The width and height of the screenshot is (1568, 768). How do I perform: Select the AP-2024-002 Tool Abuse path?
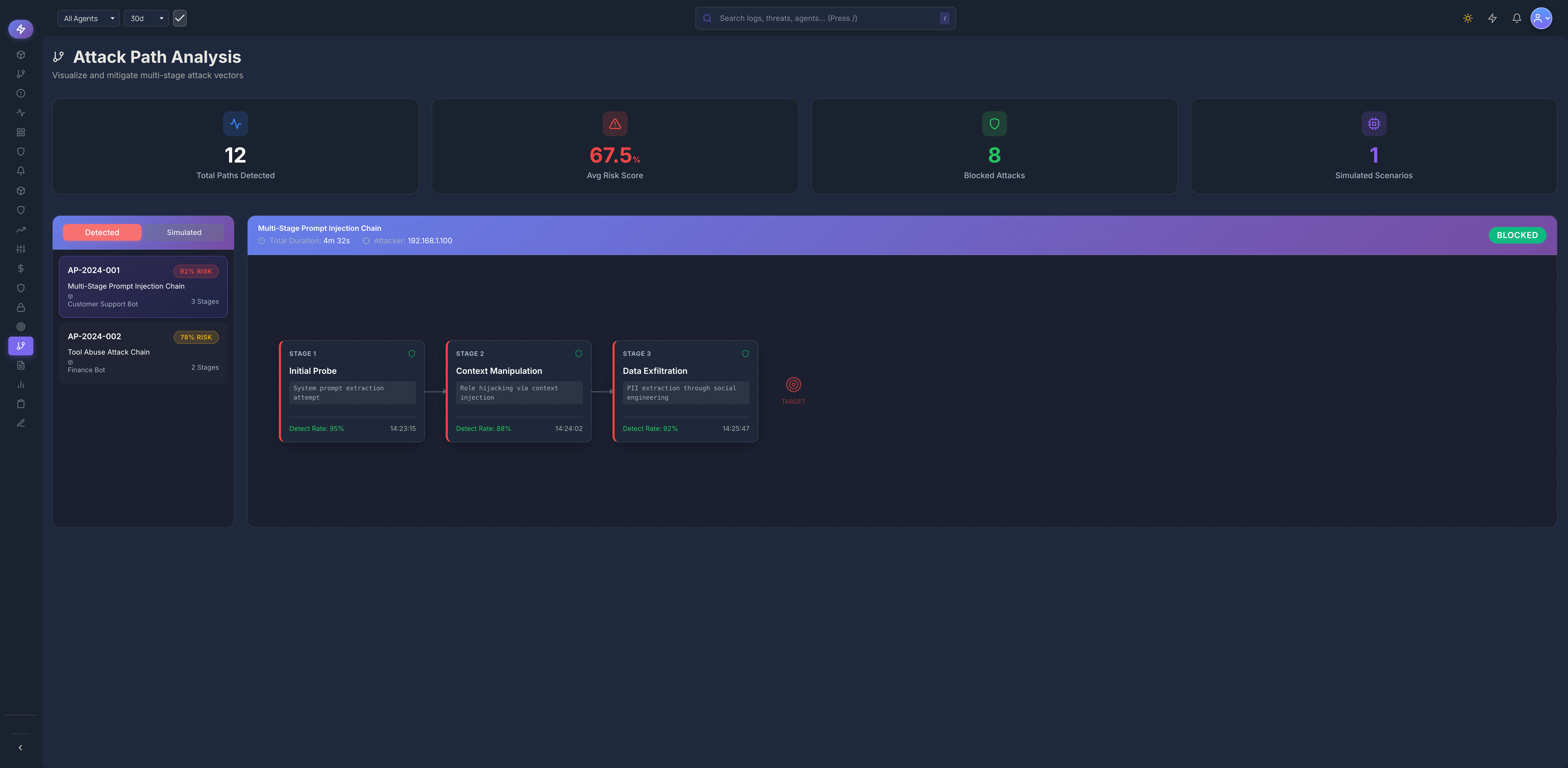143,353
